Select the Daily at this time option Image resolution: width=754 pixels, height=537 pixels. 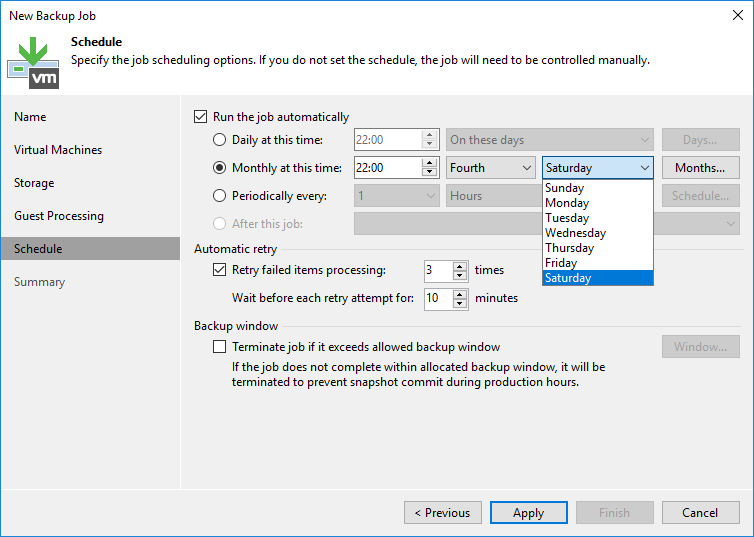click(x=220, y=140)
